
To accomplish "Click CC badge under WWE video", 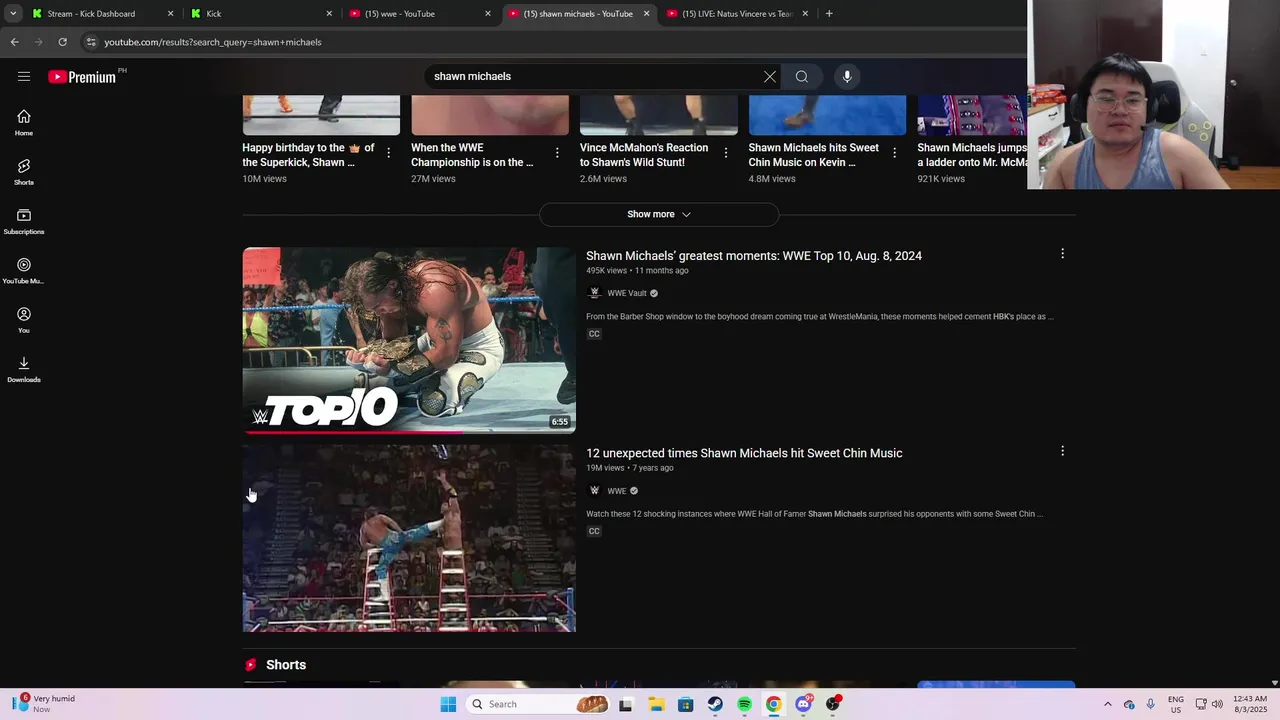I will click(594, 531).
